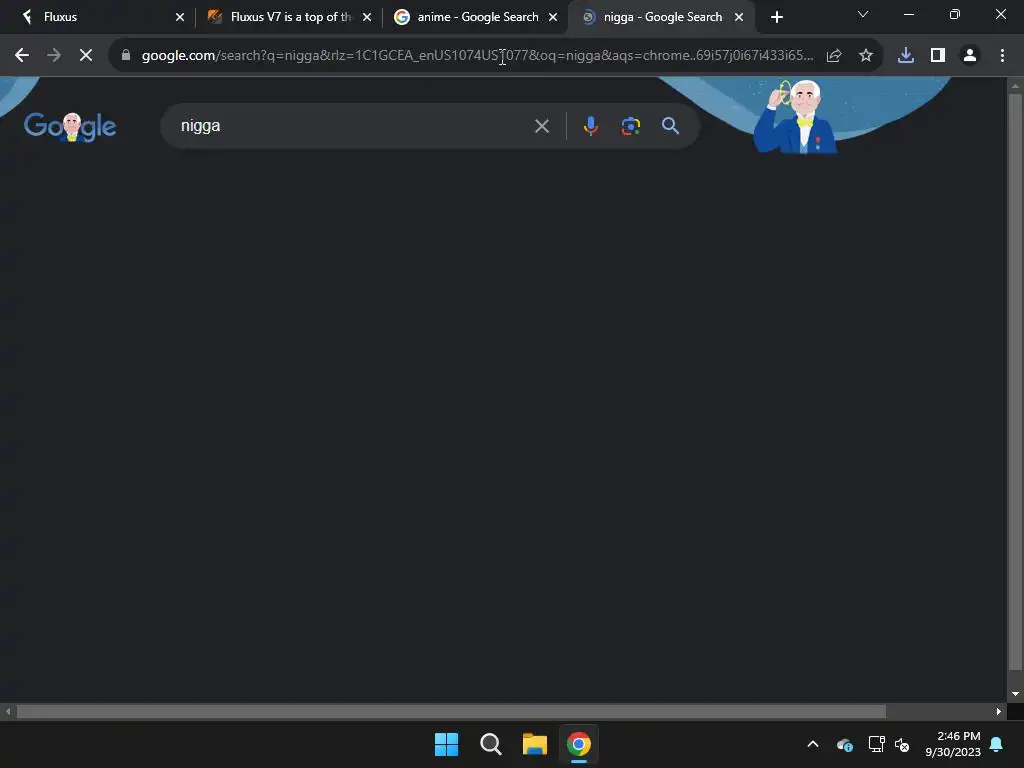Close the anime Google Search tab
1024x768 pixels.
(553, 17)
